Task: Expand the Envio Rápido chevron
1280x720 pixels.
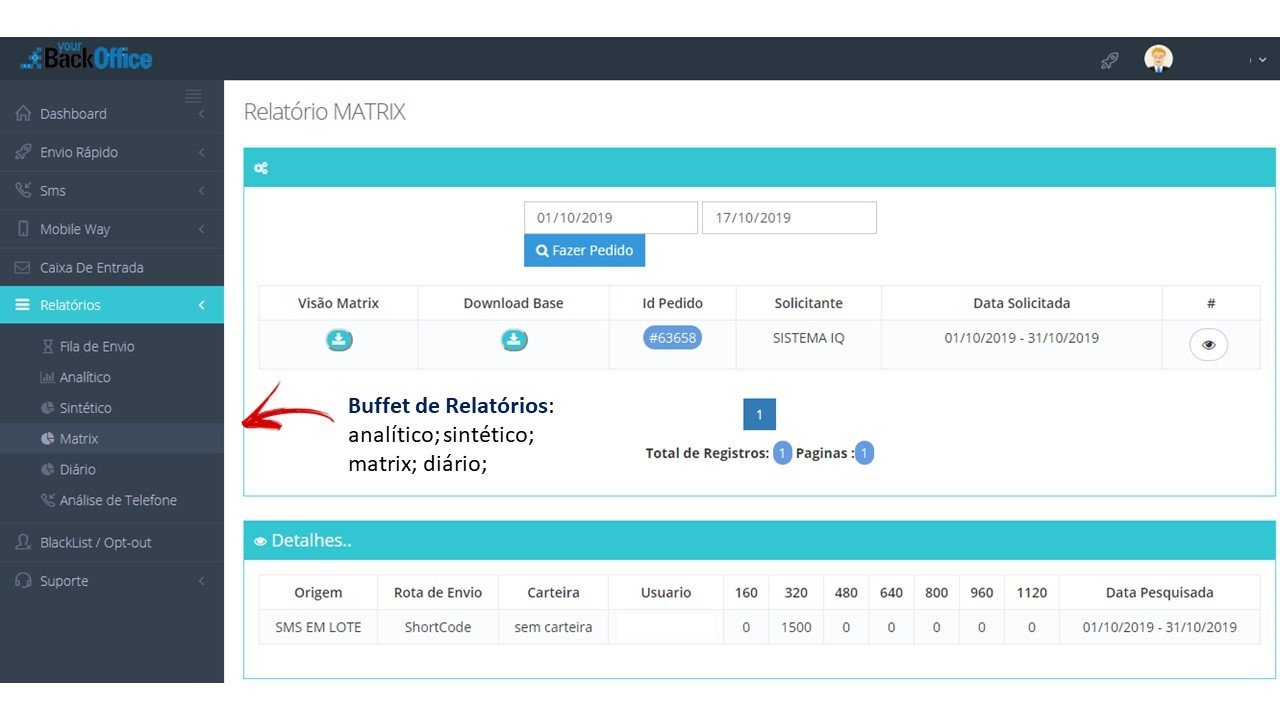Action: pos(201,152)
